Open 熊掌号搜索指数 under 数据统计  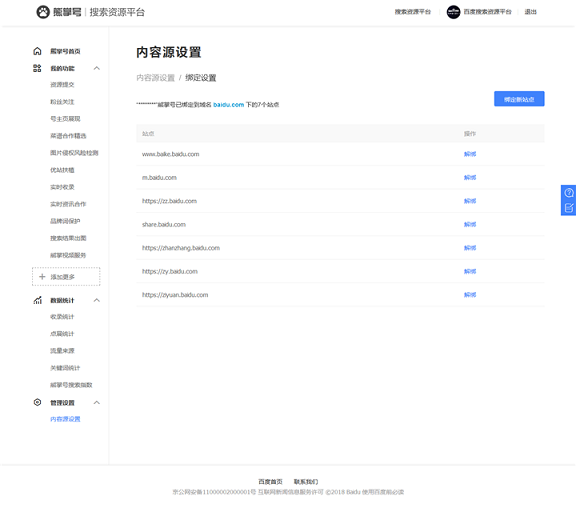coord(71,385)
